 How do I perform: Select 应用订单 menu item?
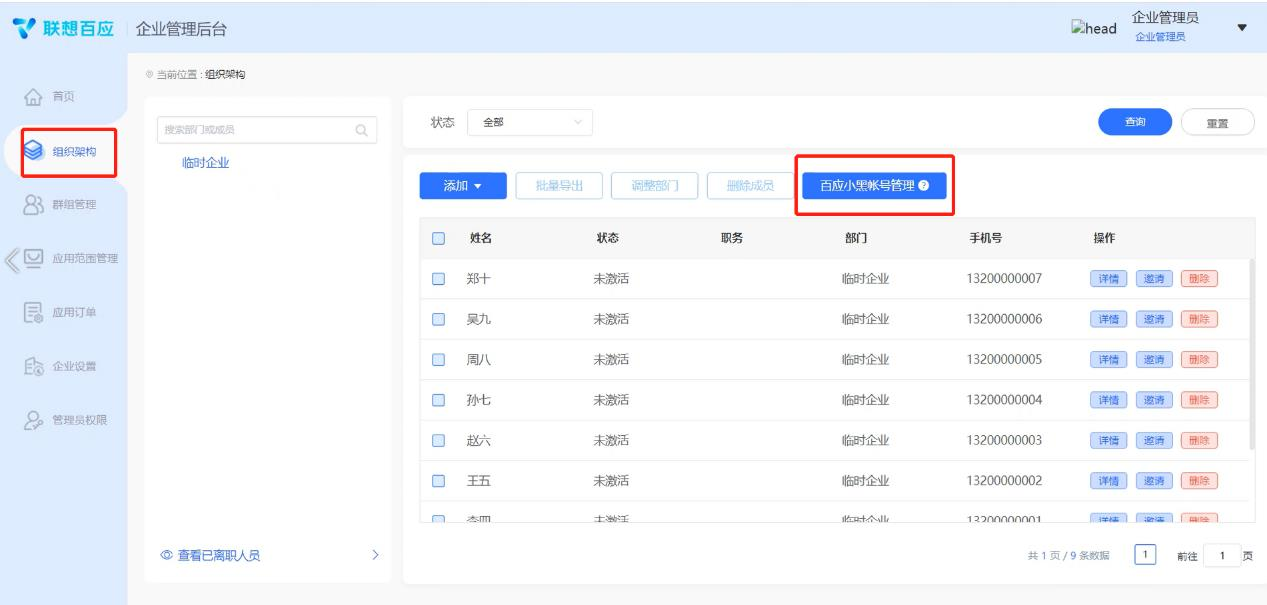click(x=73, y=314)
